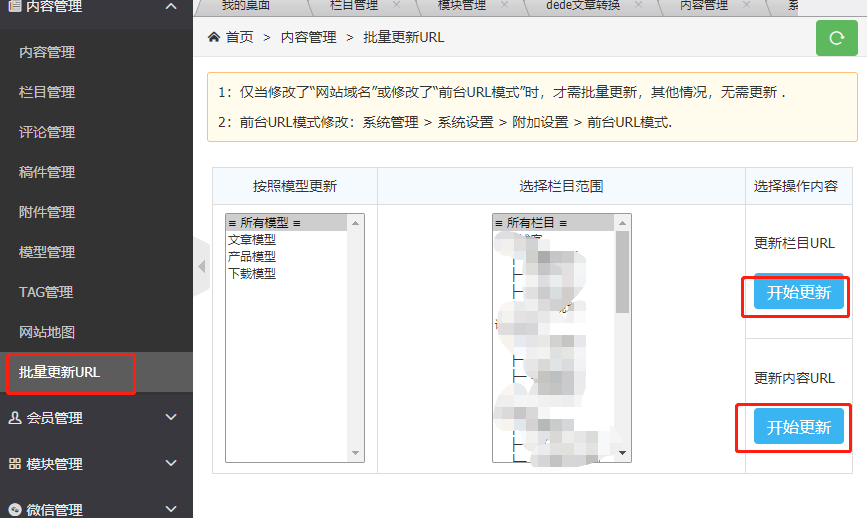Close the 模块管理 tab
867x518 pixels.
504,5
